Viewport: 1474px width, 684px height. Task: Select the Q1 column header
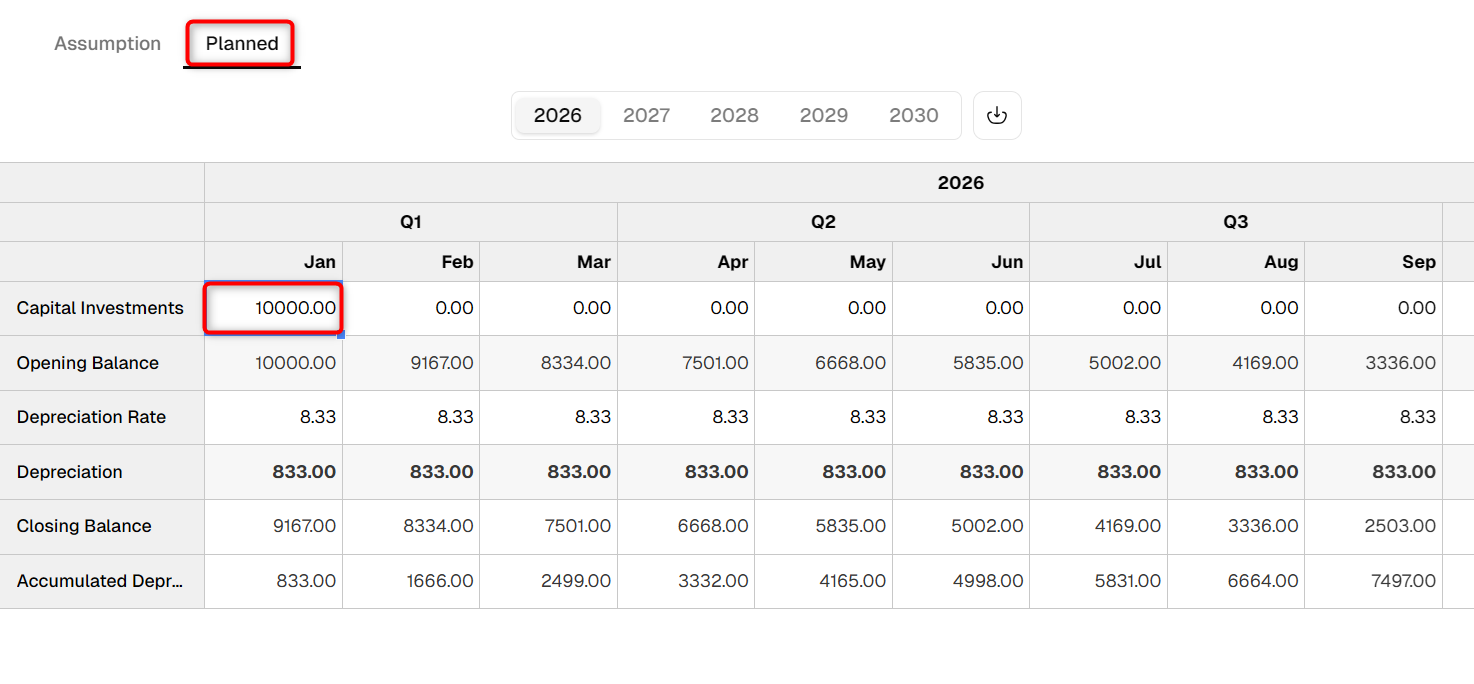411,222
